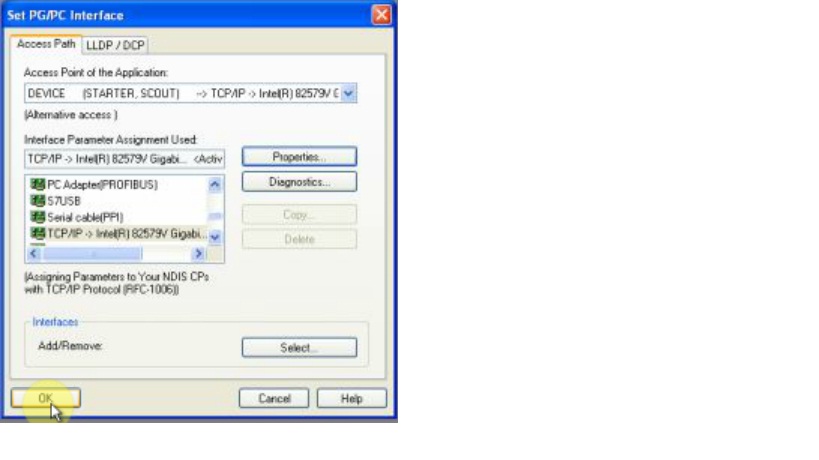The image size is (819, 460).
Task: Click the Cancel button
Action: 274,398
